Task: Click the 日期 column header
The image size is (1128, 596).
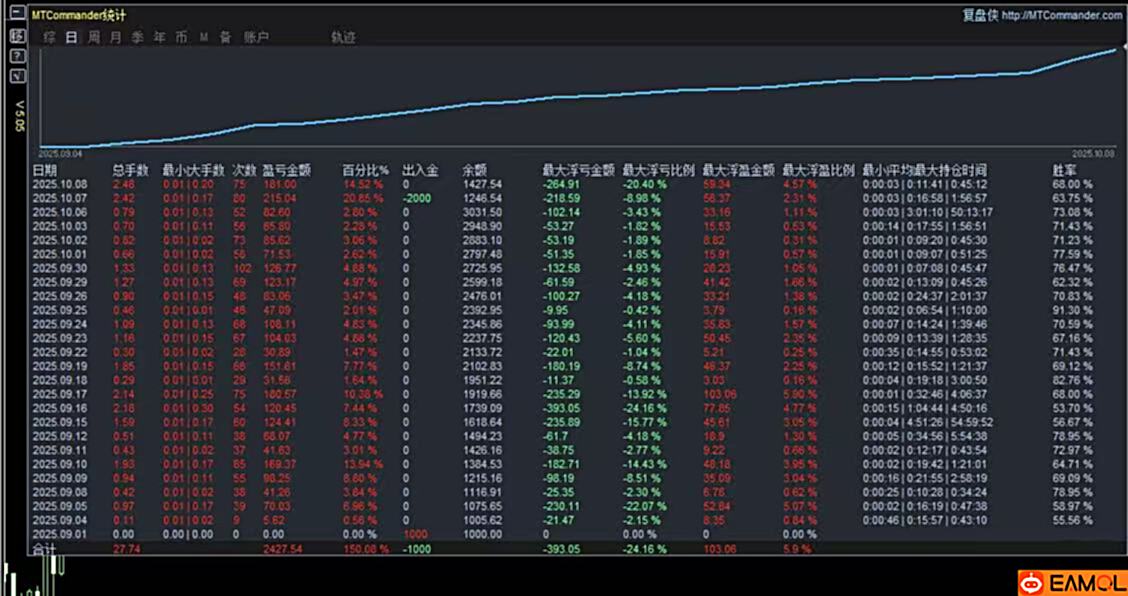Action: click(46, 170)
